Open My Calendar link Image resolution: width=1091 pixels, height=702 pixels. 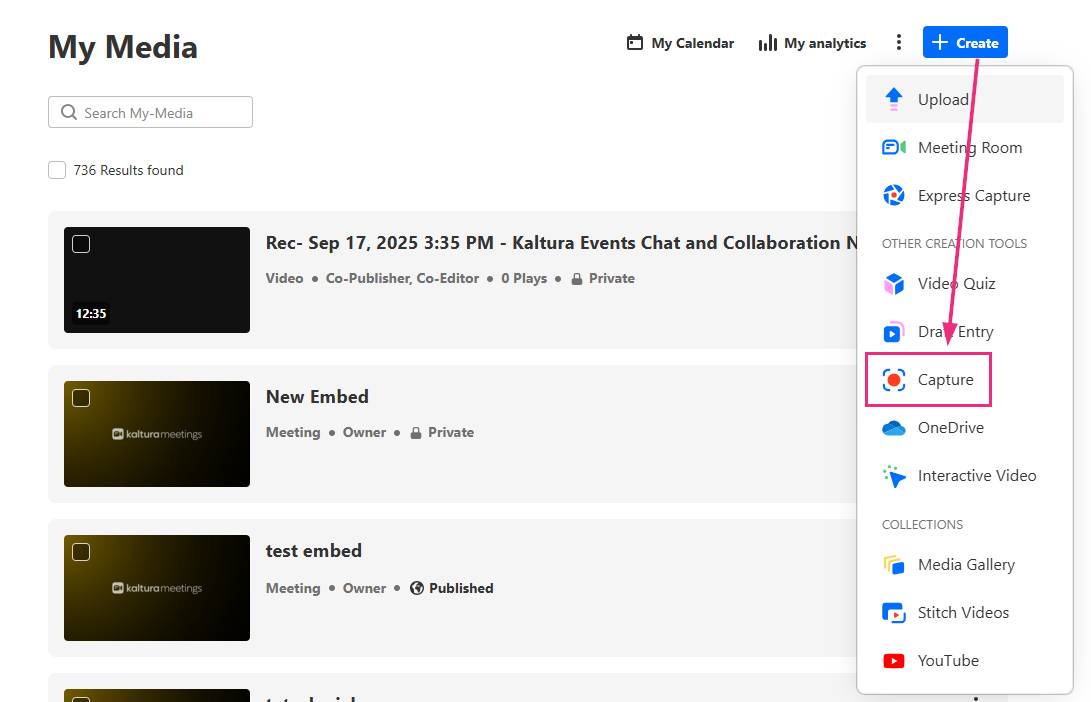680,43
